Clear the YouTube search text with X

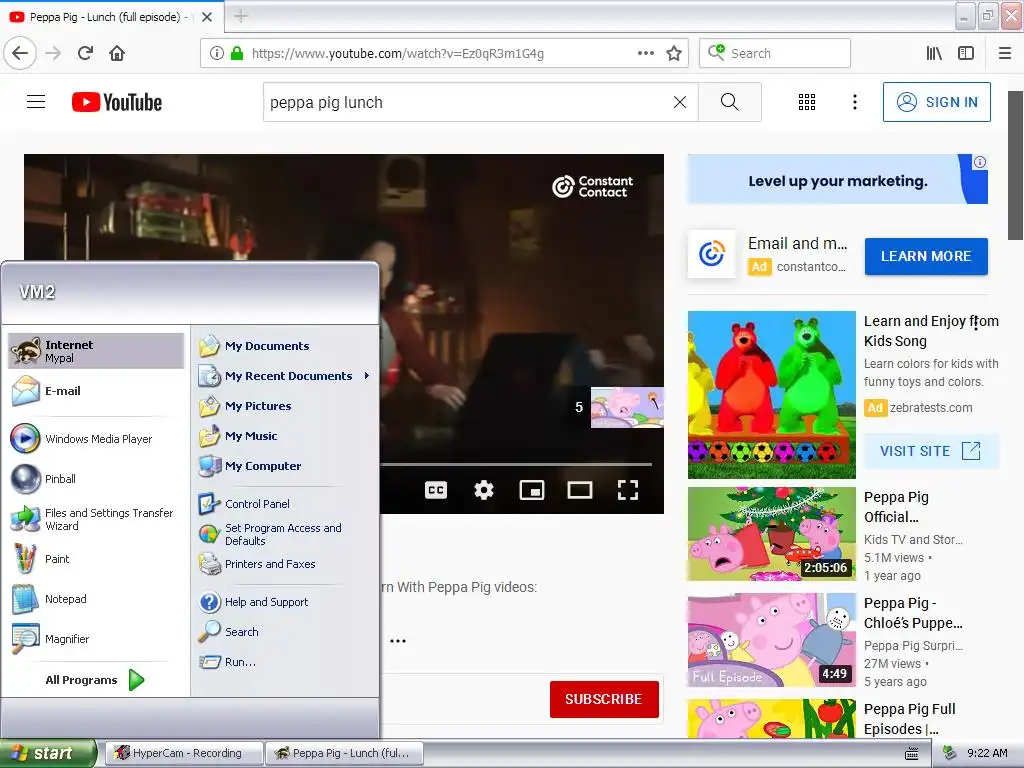680,102
